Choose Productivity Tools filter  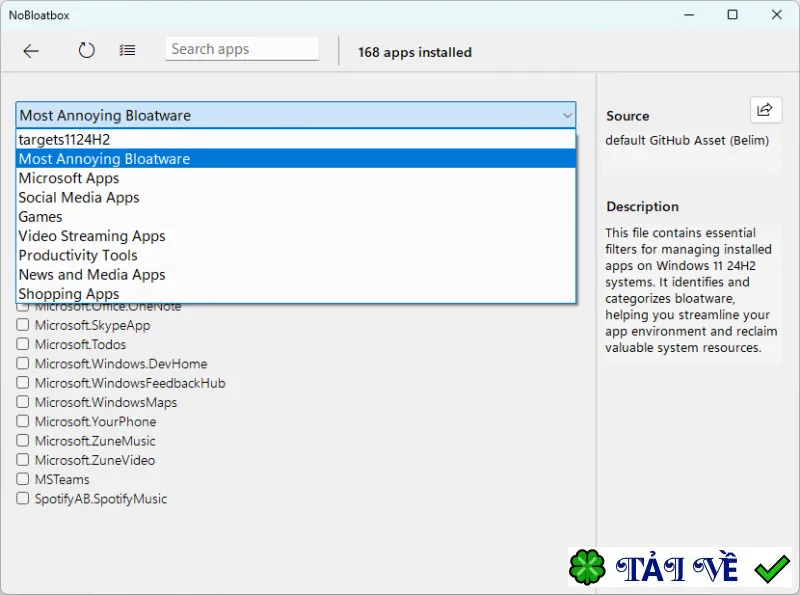pos(296,255)
